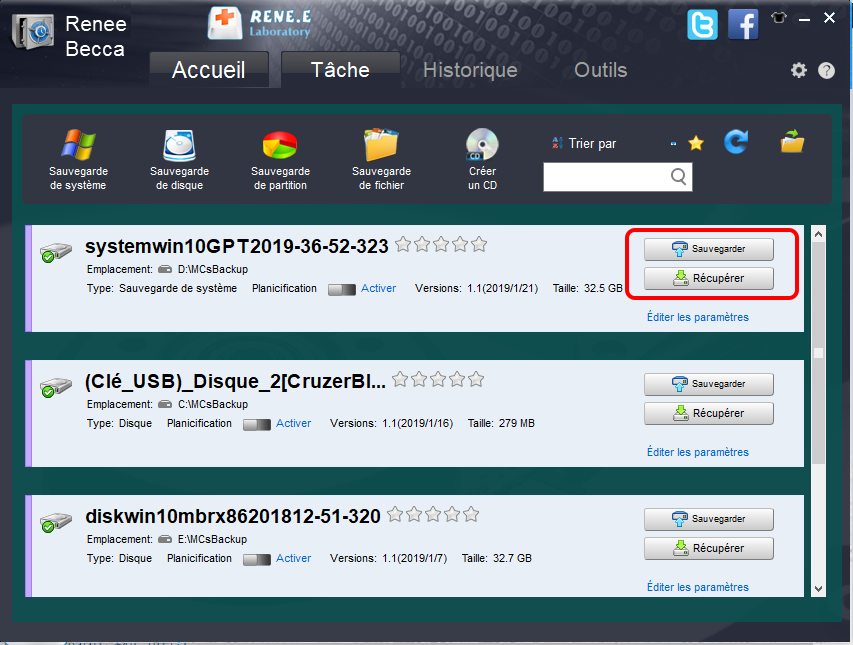Screen dimensions: 853x645
Task: Click status icon of (Clé_USB)_Disque_2 task
Action: 55,387
